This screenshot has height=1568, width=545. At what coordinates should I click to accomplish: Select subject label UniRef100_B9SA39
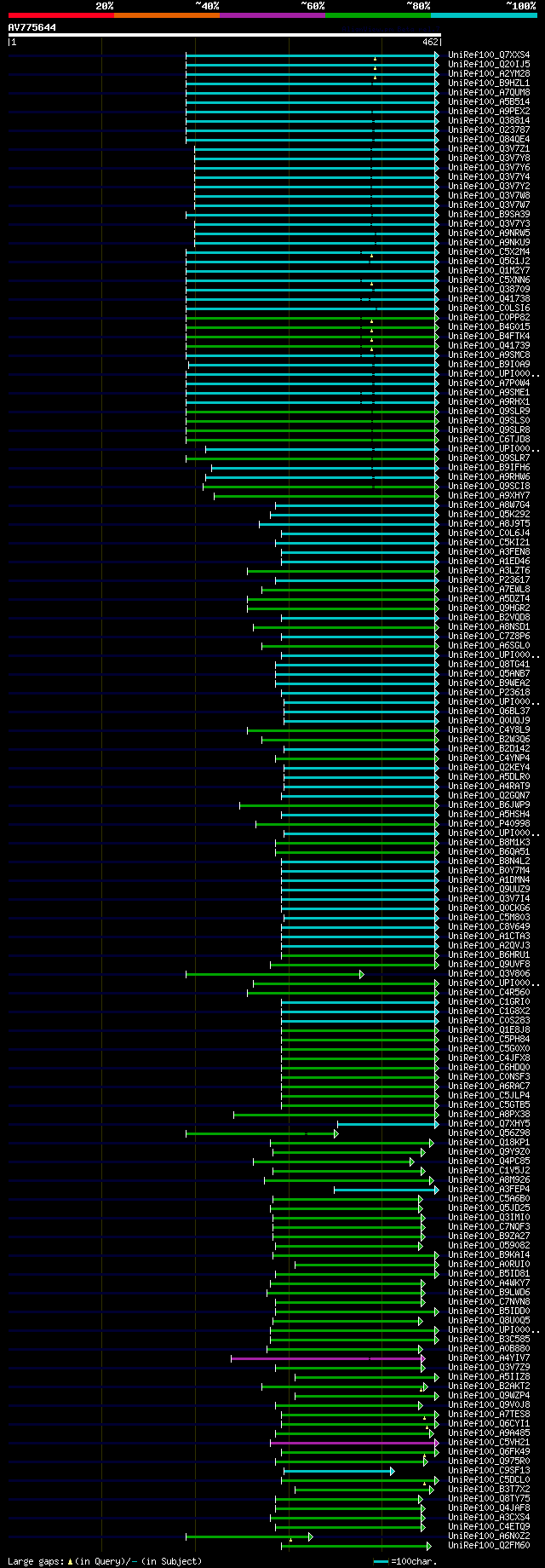click(x=489, y=214)
